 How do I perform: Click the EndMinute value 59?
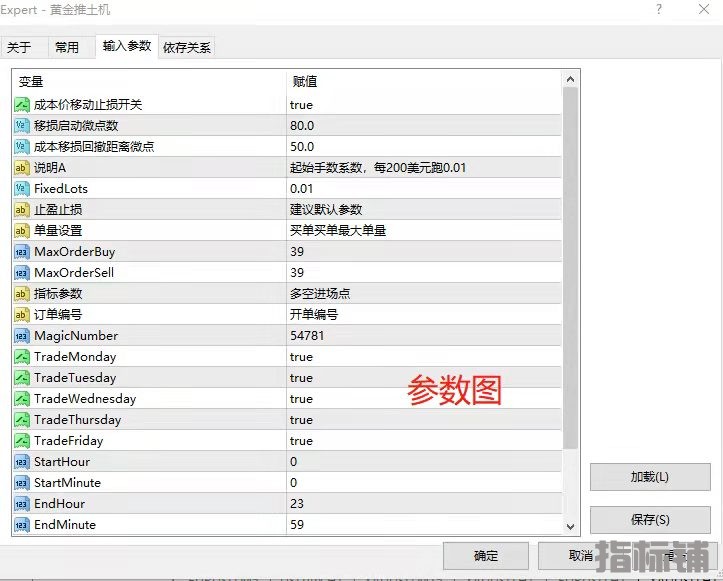[x=297, y=525]
